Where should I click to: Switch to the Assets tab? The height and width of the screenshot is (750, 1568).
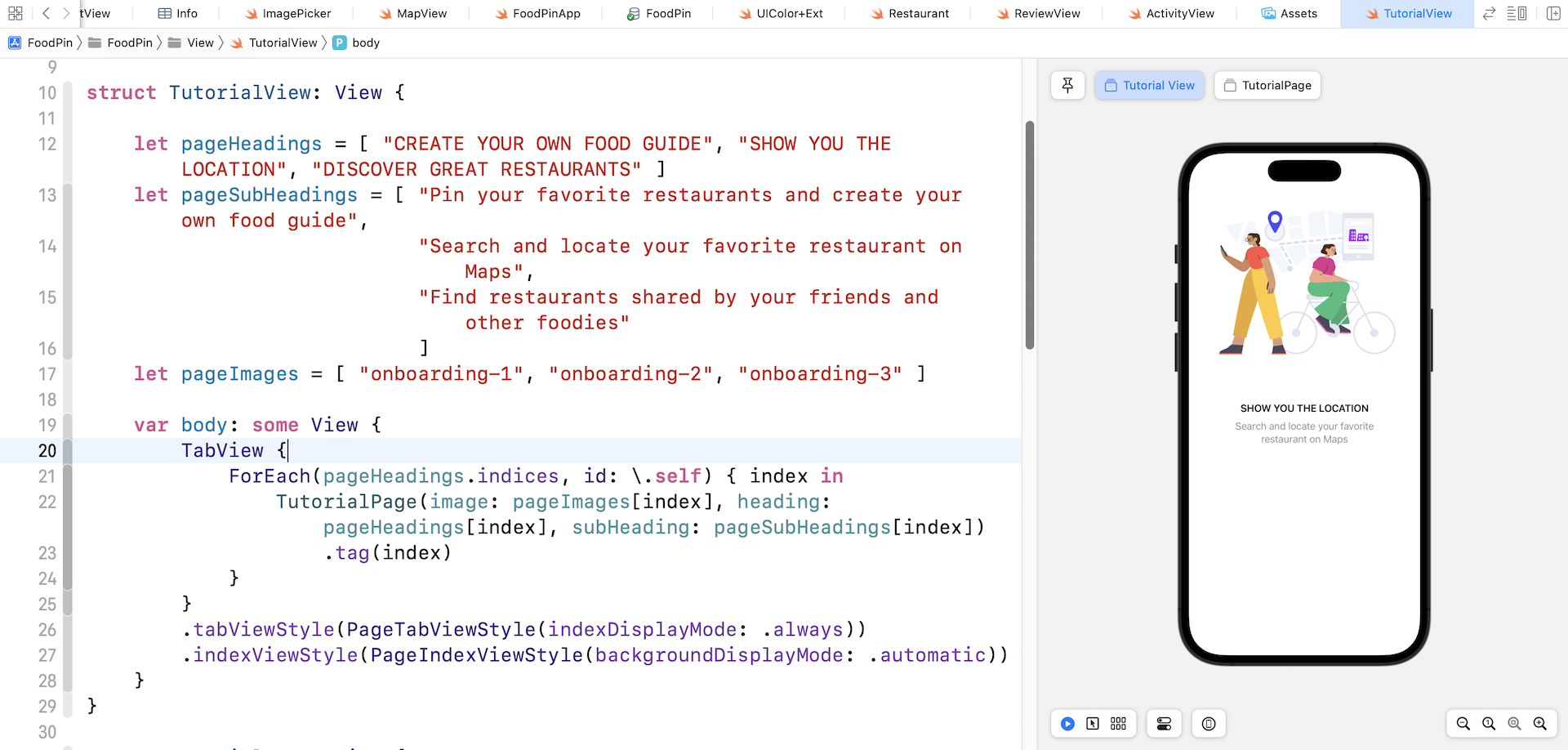pos(1290,13)
